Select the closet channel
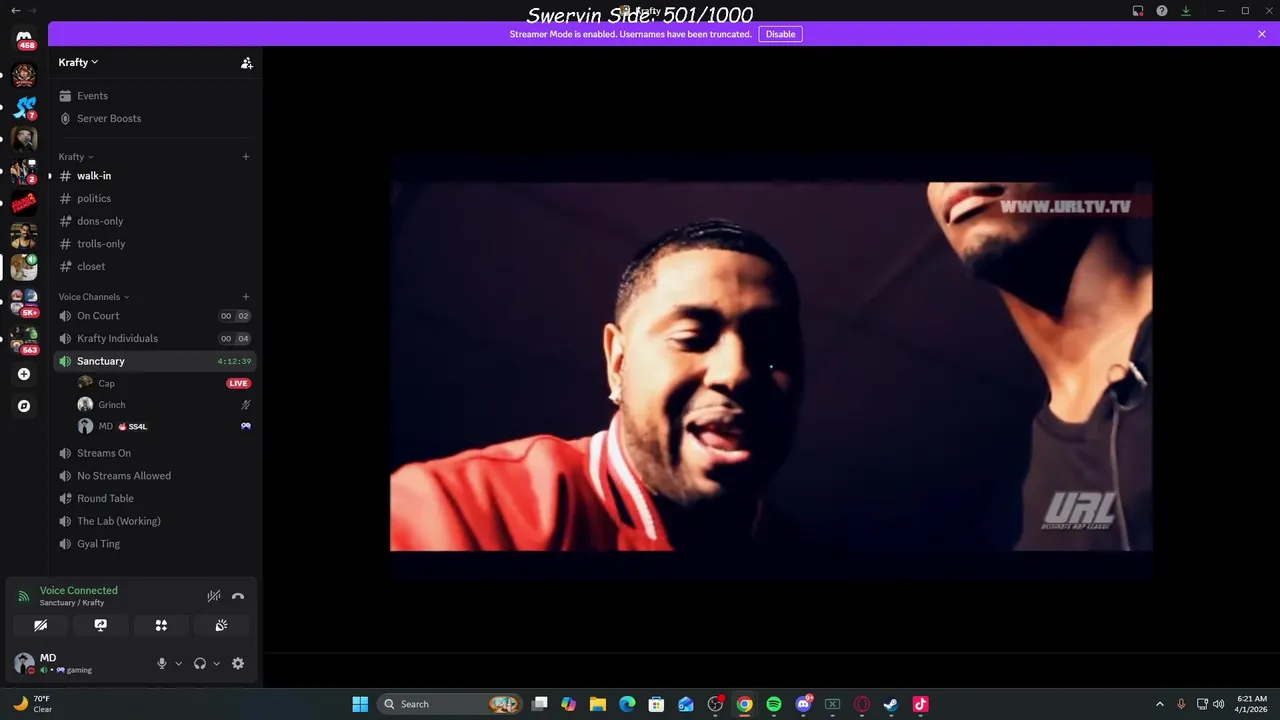 155,266
